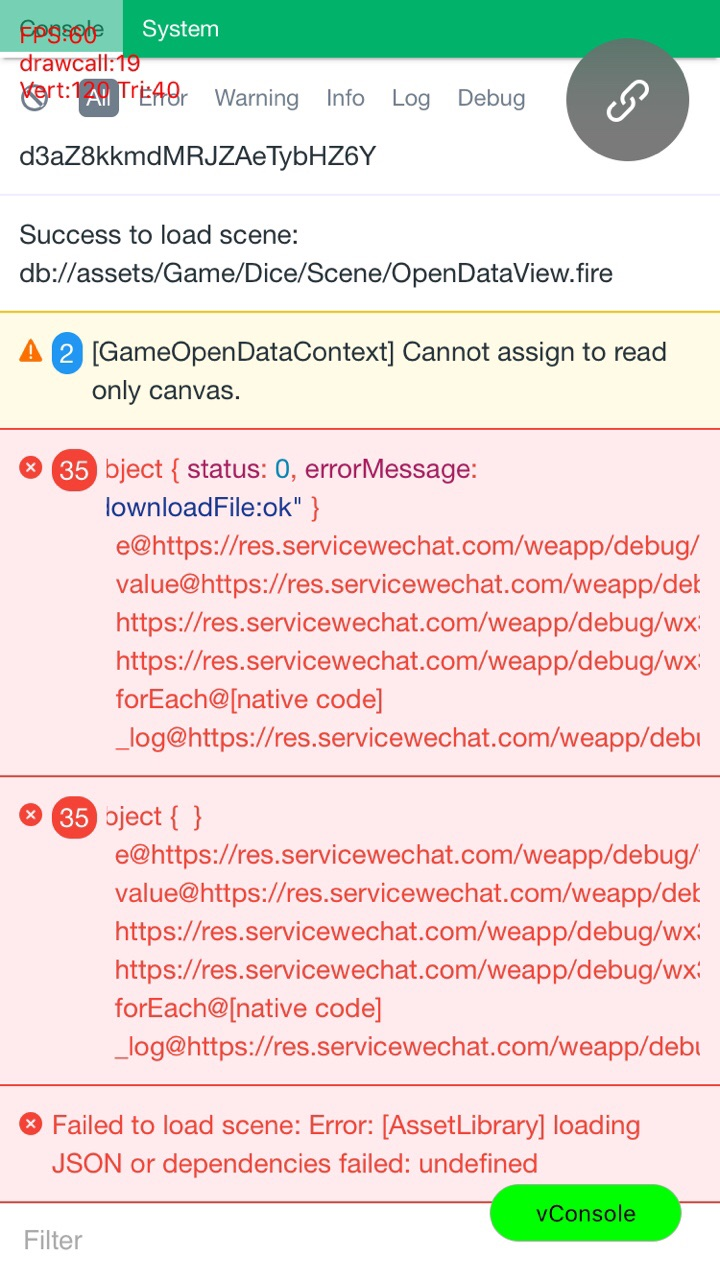Click the clear console icon
The height and width of the screenshot is (1280, 720).
pos(34,98)
